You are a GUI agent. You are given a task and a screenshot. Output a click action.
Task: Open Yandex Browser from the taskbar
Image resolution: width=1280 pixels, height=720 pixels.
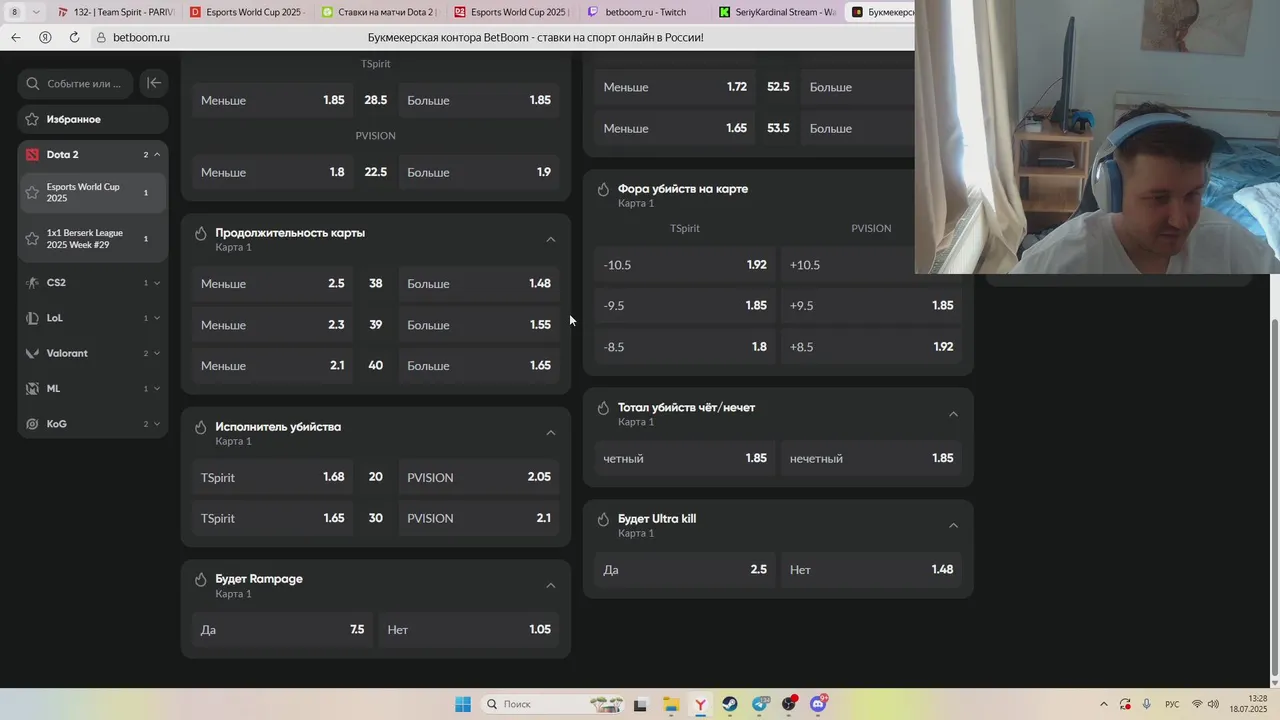(x=700, y=704)
